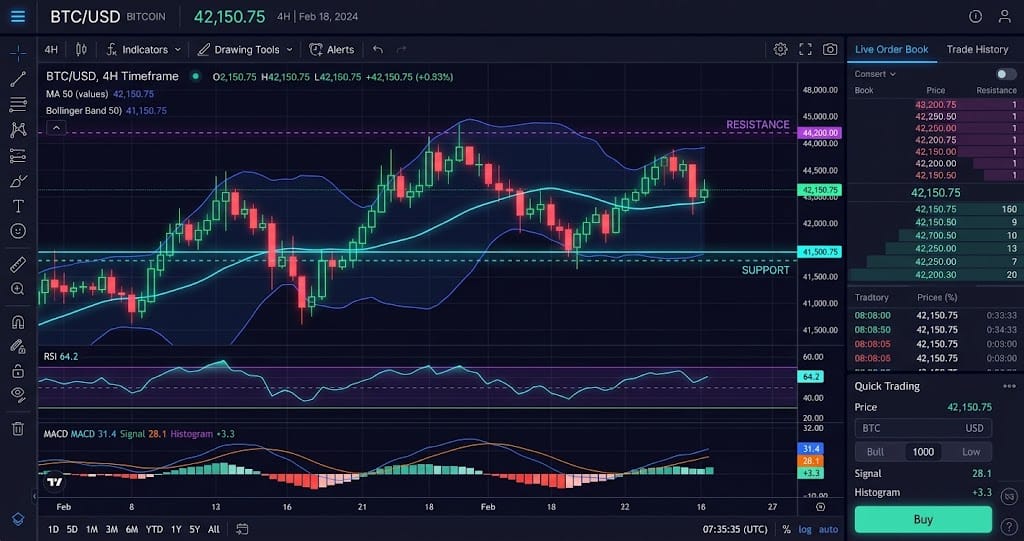Switch to Trade History tab
Screen dimensions: 1024x541
coord(977,50)
